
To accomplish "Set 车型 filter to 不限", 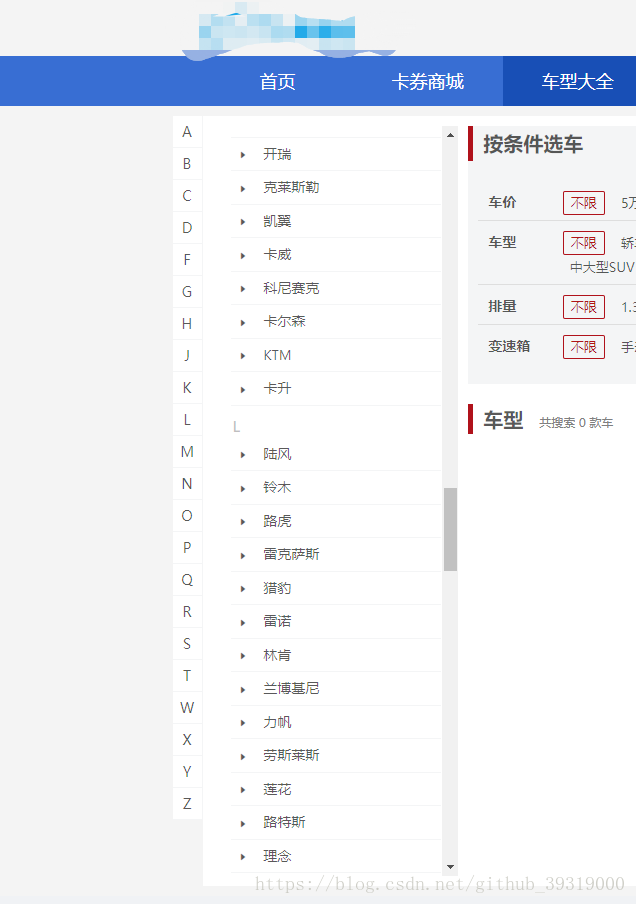I will click(584, 243).
